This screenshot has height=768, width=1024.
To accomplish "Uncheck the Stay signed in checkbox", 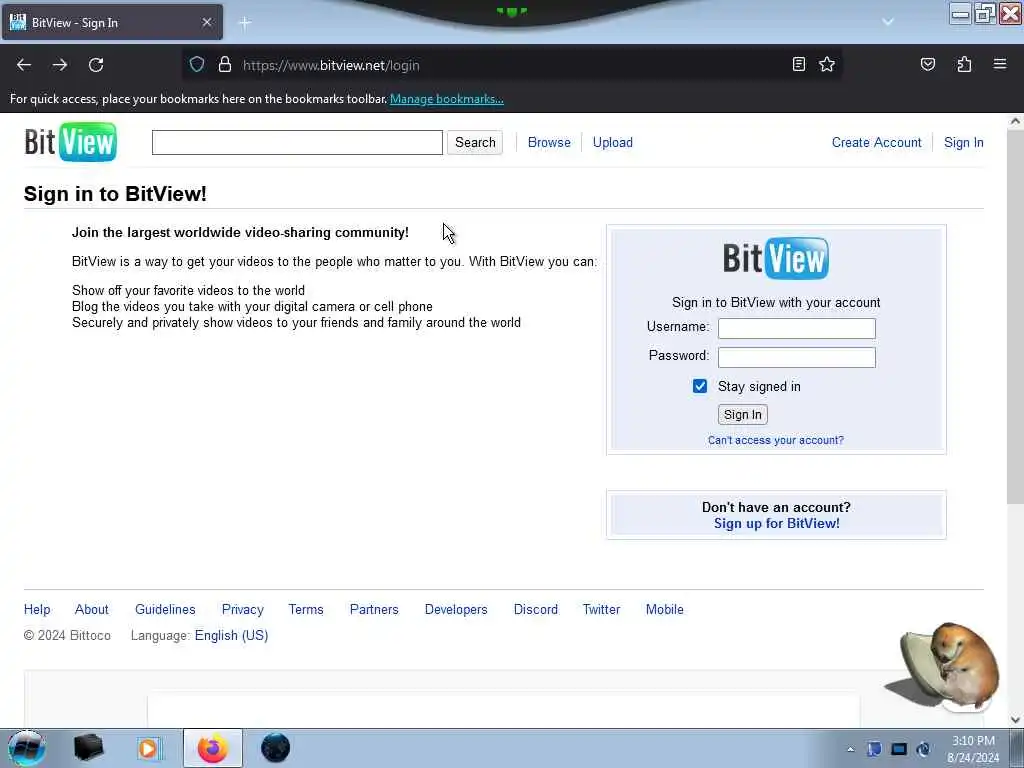I will pos(699,386).
